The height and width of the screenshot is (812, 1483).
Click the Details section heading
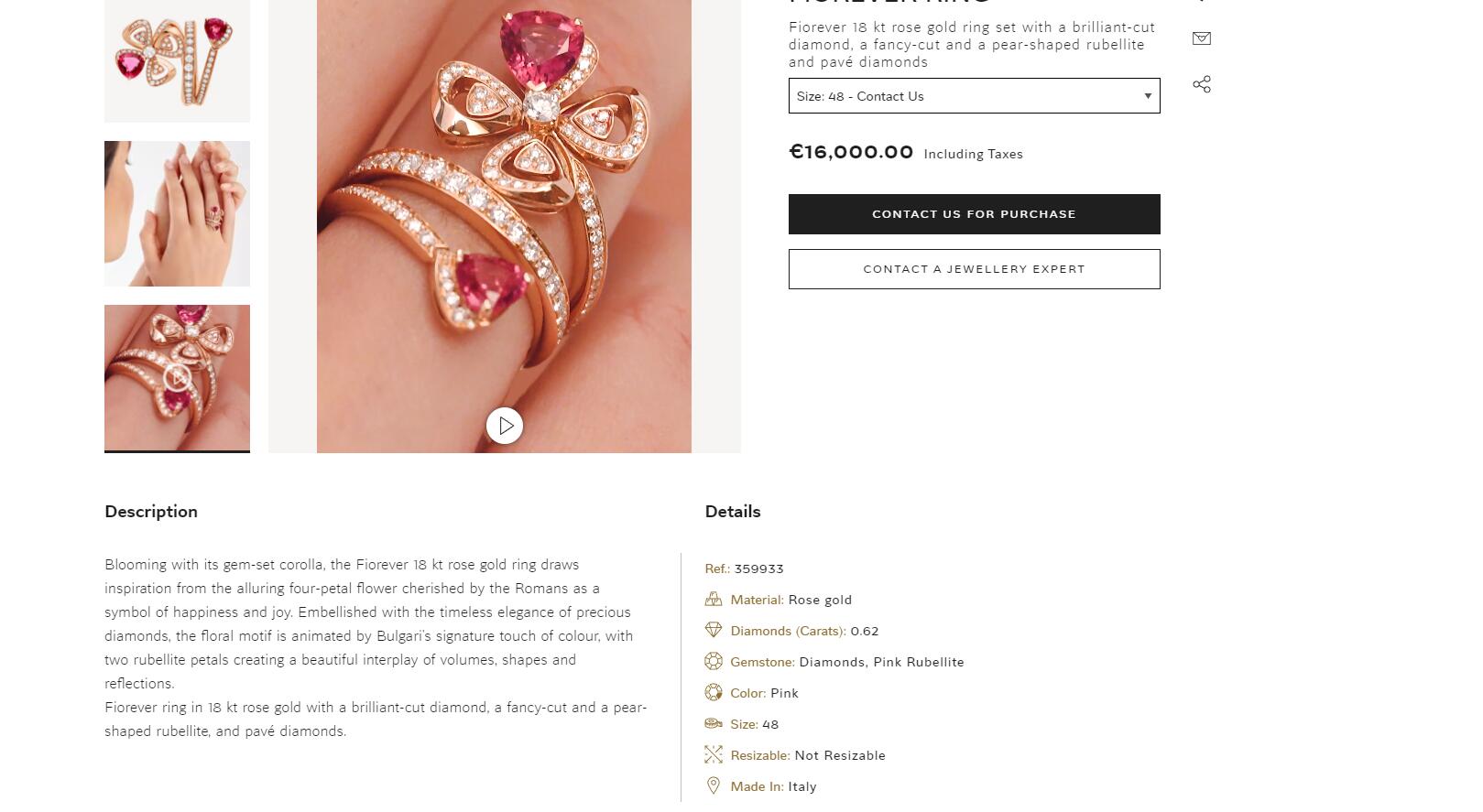coord(733,512)
